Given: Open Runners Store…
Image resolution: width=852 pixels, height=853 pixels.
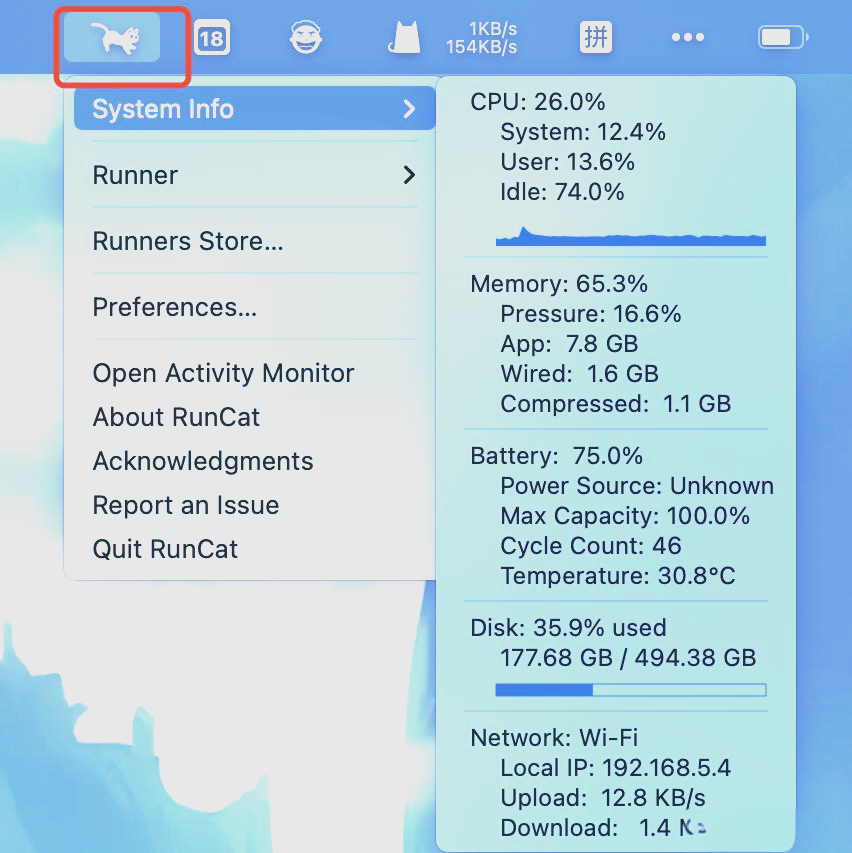Looking at the screenshot, I should coord(188,241).
